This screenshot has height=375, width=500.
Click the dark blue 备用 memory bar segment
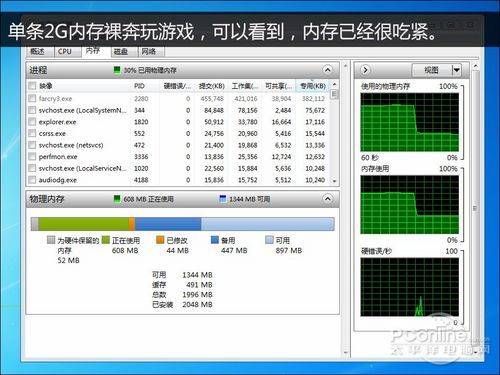[x=168, y=224]
